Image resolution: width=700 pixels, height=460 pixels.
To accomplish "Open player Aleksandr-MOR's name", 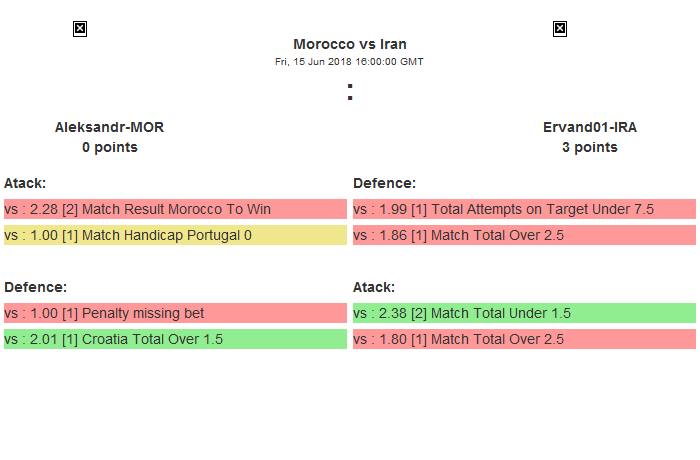I will 110,127.
